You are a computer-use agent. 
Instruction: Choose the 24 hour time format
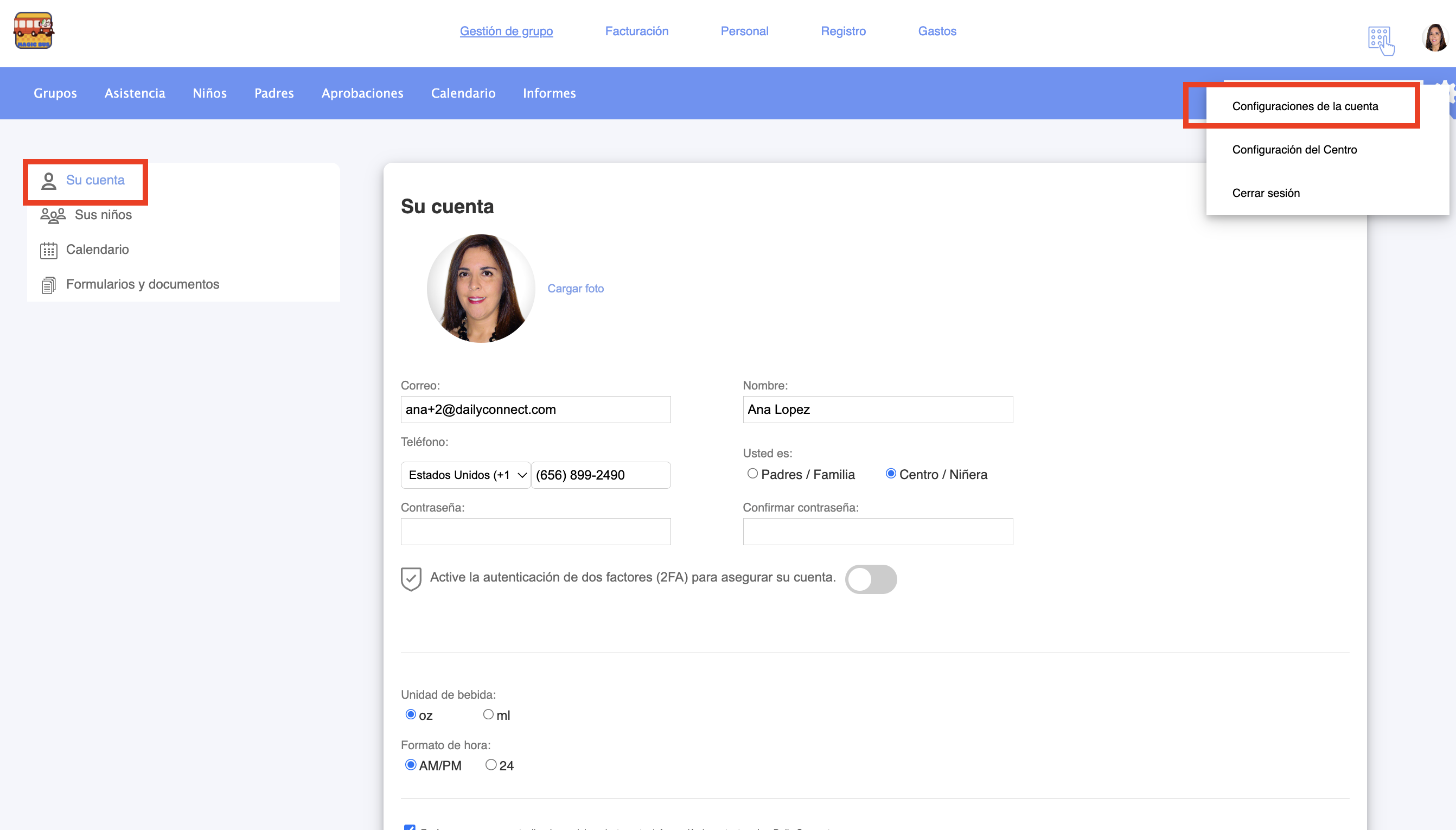coord(490,765)
